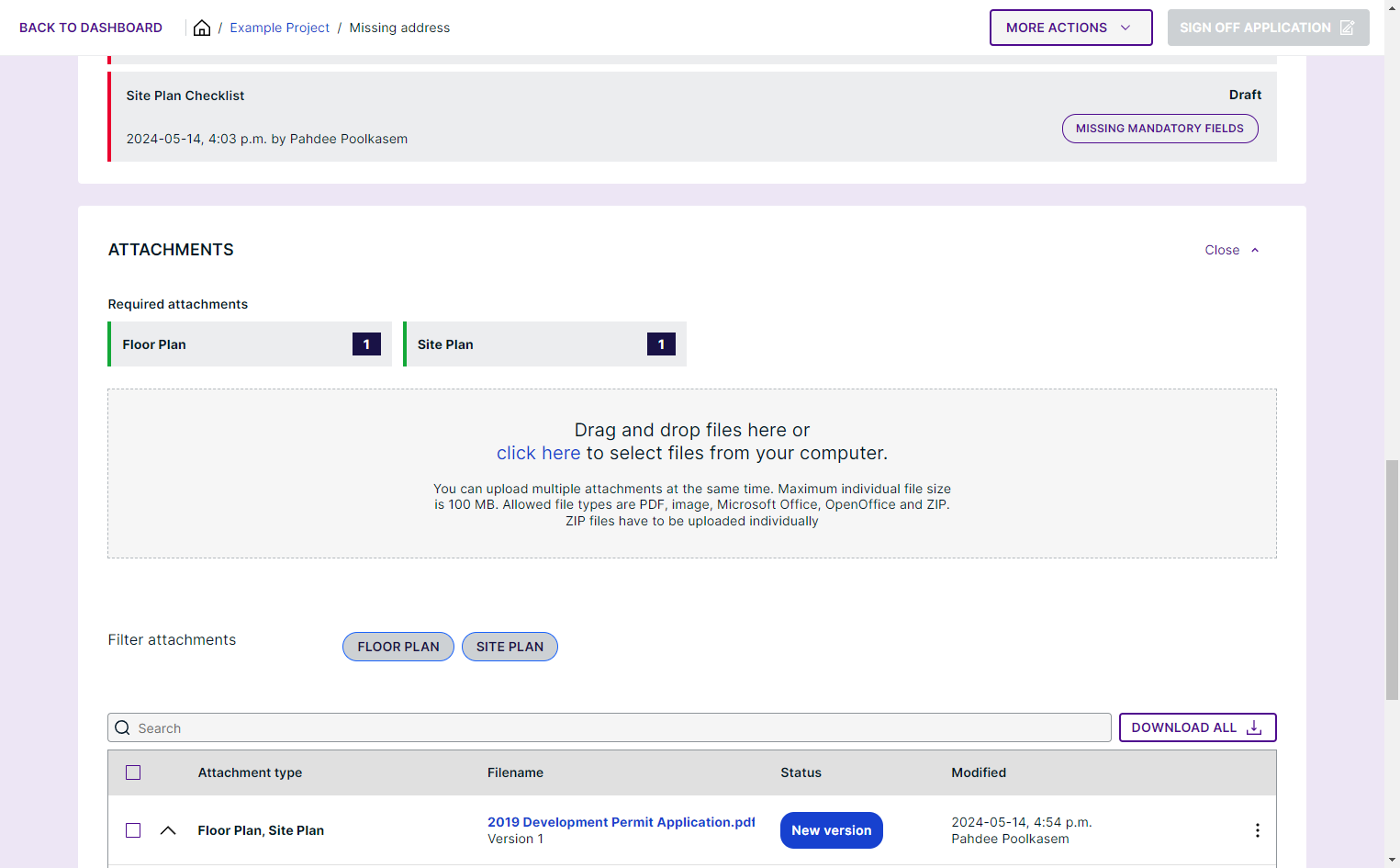The height and width of the screenshot is (868, 1400).
Task: Click DOWNLOAD ALL button
Action: [1197, 727]
